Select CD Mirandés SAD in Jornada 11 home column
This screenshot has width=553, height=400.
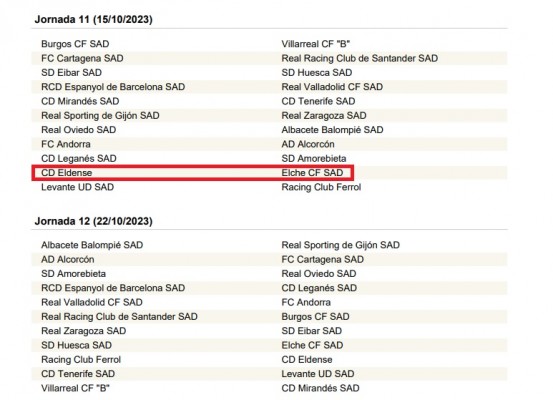click(x=80, y=101)
